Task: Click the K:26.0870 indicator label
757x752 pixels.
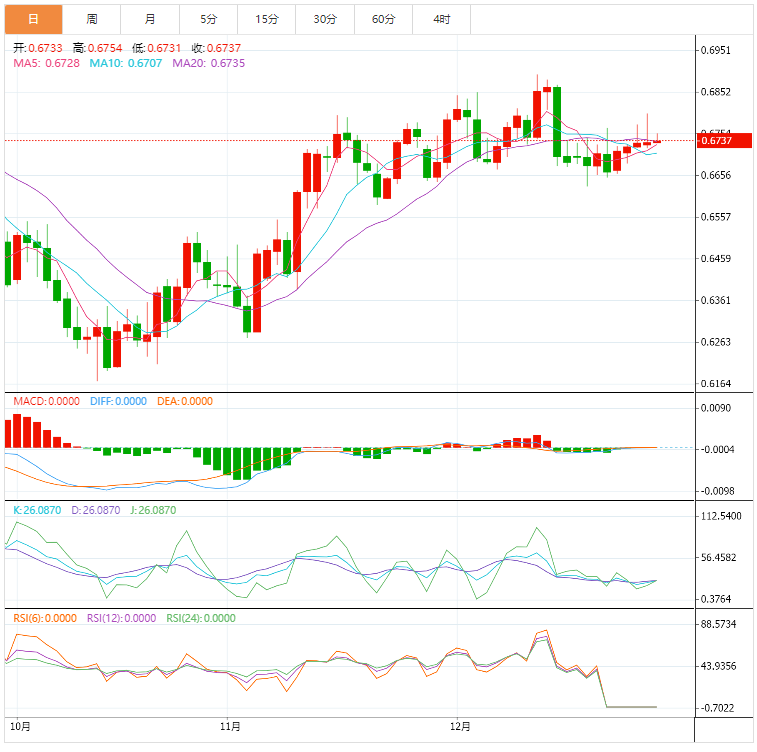Action: [37, 510]
